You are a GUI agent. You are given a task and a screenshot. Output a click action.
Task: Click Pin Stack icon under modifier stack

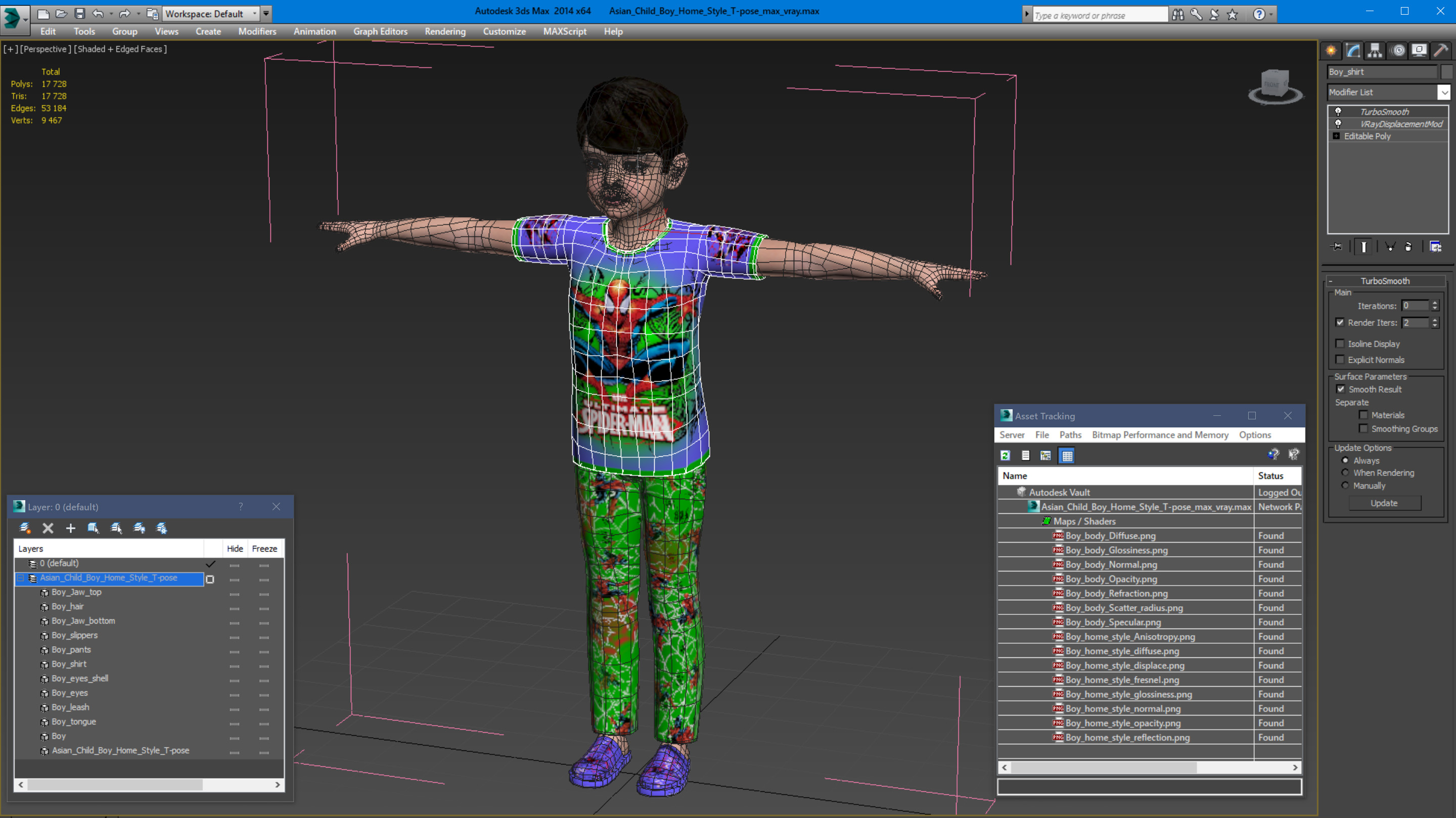click(x=1337, y=246)
